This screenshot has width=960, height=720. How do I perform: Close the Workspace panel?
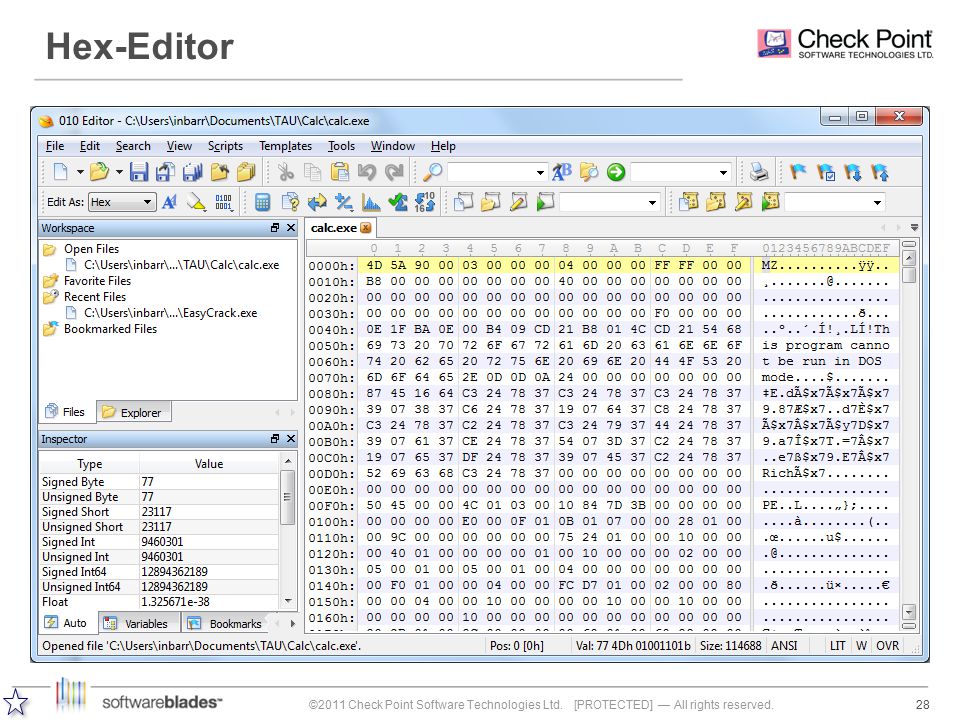(291, 228)
